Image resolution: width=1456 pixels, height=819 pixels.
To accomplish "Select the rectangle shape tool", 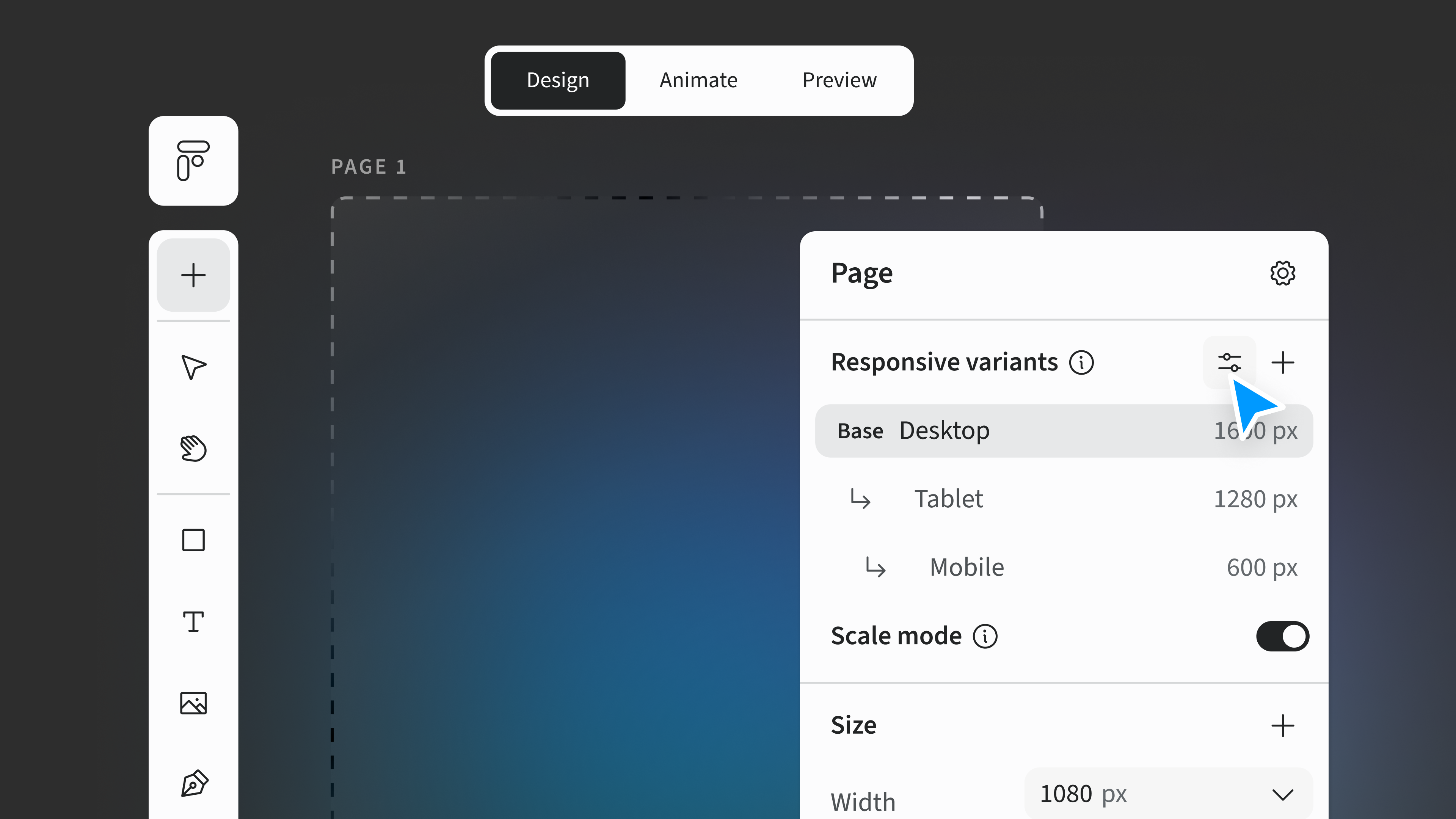I will coord(193,540).
